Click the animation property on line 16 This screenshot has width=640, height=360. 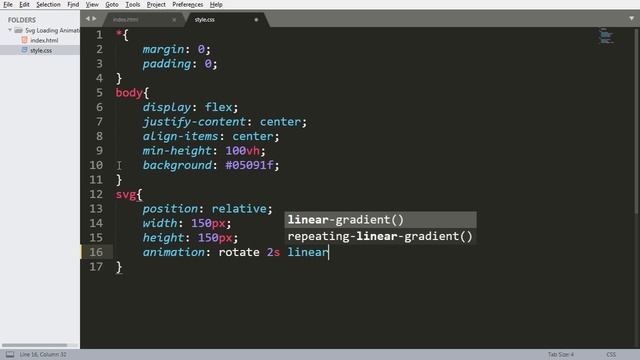pyautogui.click(x=173, y=252)
